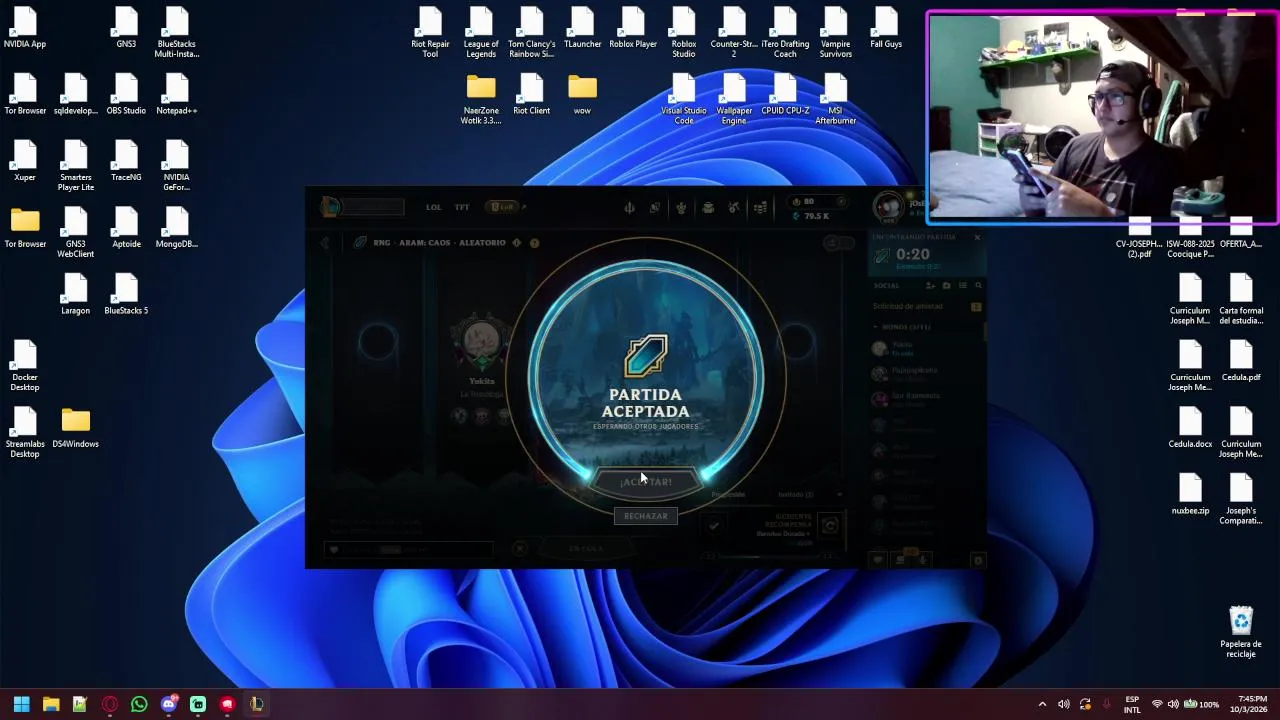Open the OBS Studio desktop icon
The image size is (1280, 720).
click(126, 95)
